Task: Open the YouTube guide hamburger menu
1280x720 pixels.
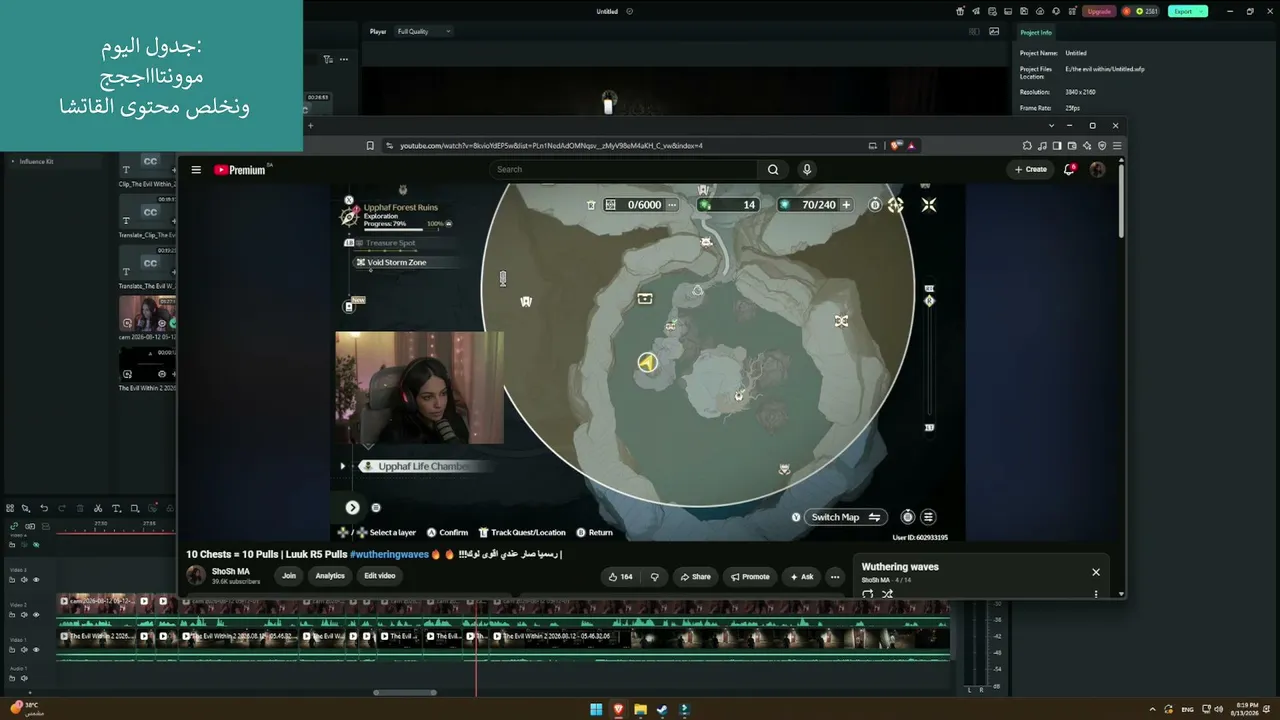Action: (196, 170)
